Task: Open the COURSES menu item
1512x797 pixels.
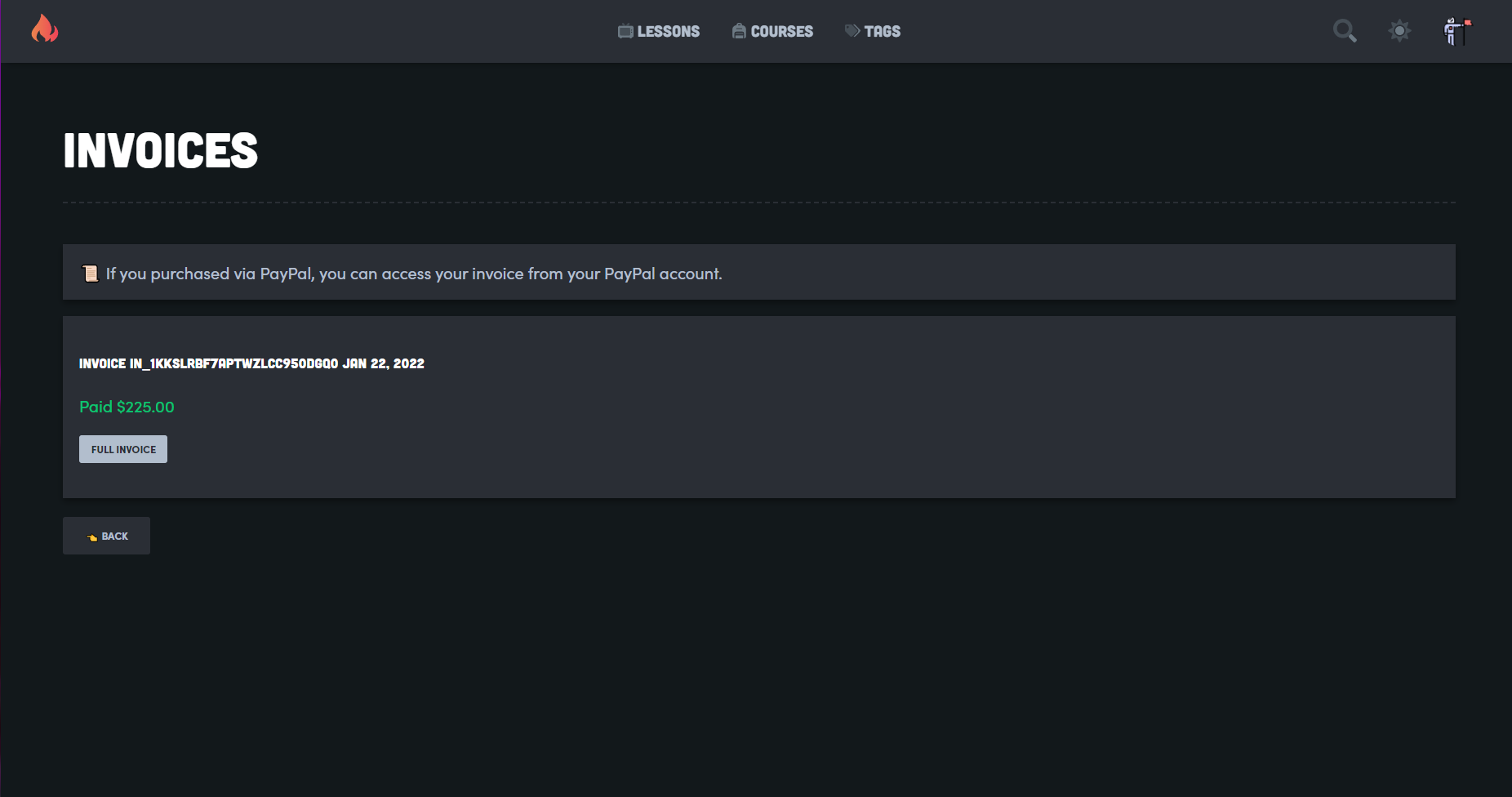Action: (x=780, y=31)
